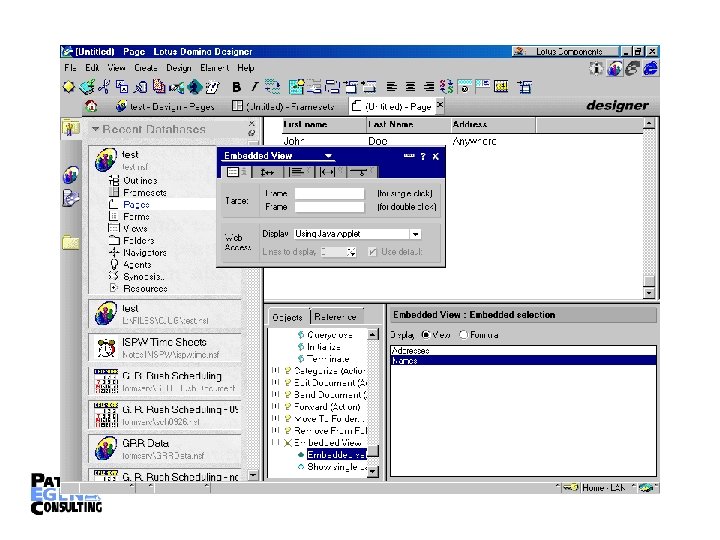Click the yellow diamond properties icon
The image size is (720, 540).
coord(69,86)
